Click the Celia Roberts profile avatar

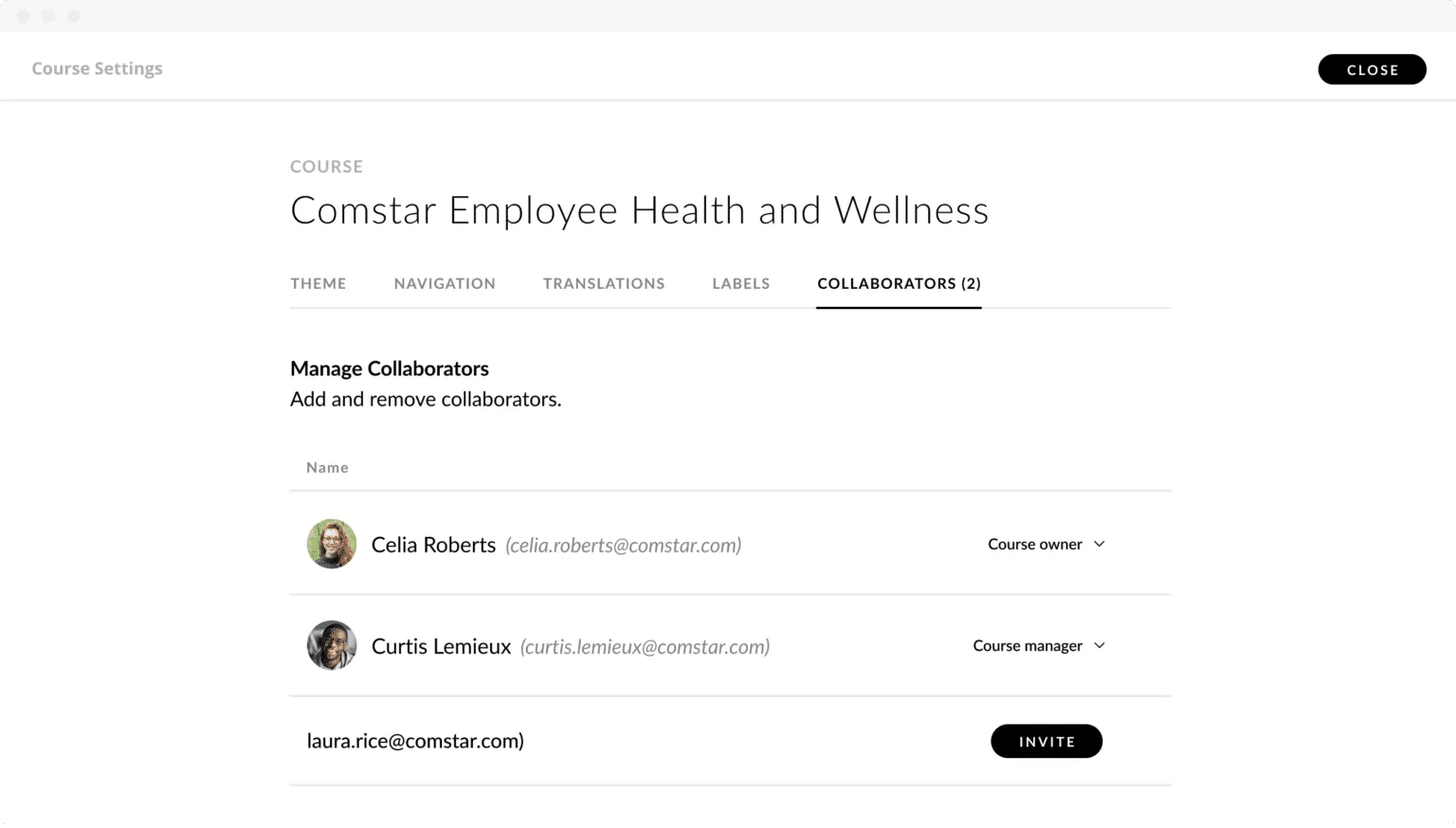coord(331,544)
